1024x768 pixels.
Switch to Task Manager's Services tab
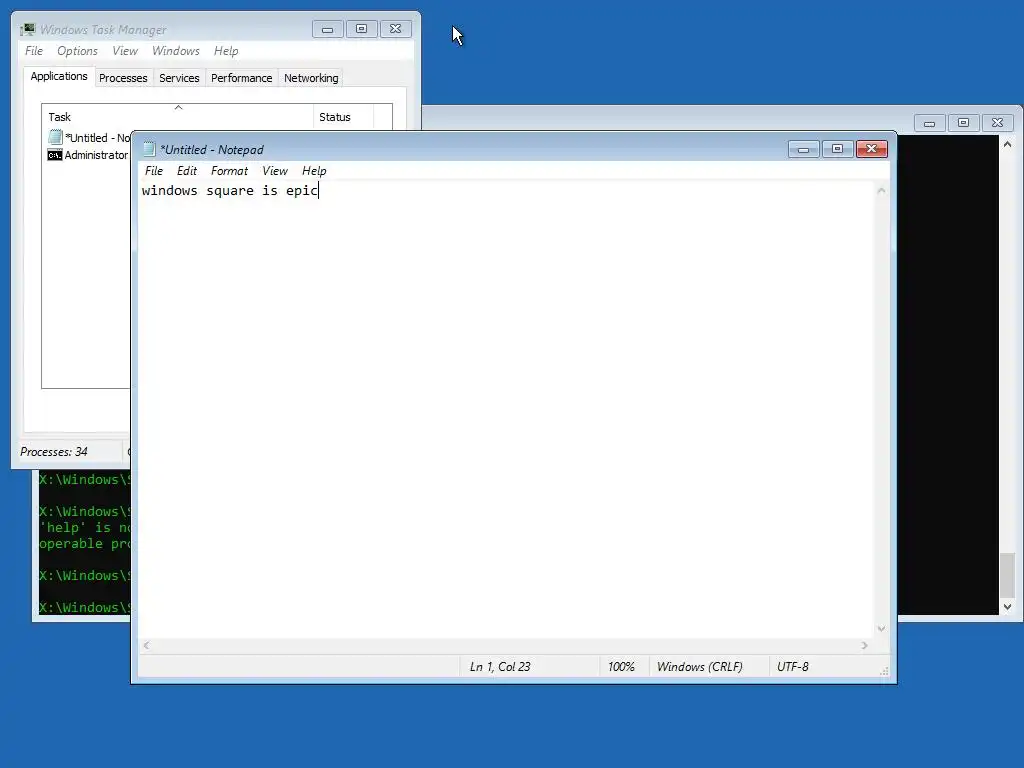[179, 78]
